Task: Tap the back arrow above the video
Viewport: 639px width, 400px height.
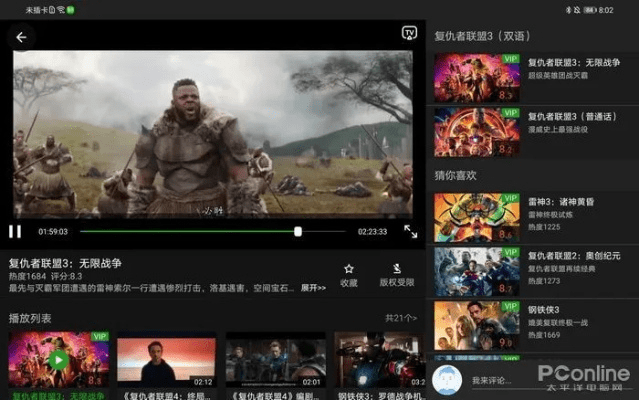Action: [21, 37]
